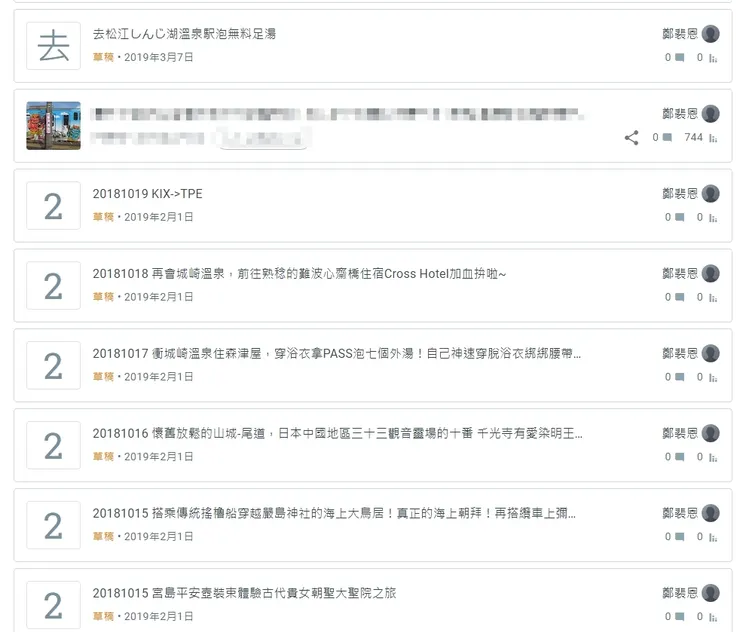Click author avatar on the 744-view post
740x632 pixels.
pyautogui.click(x=710, y=114)
